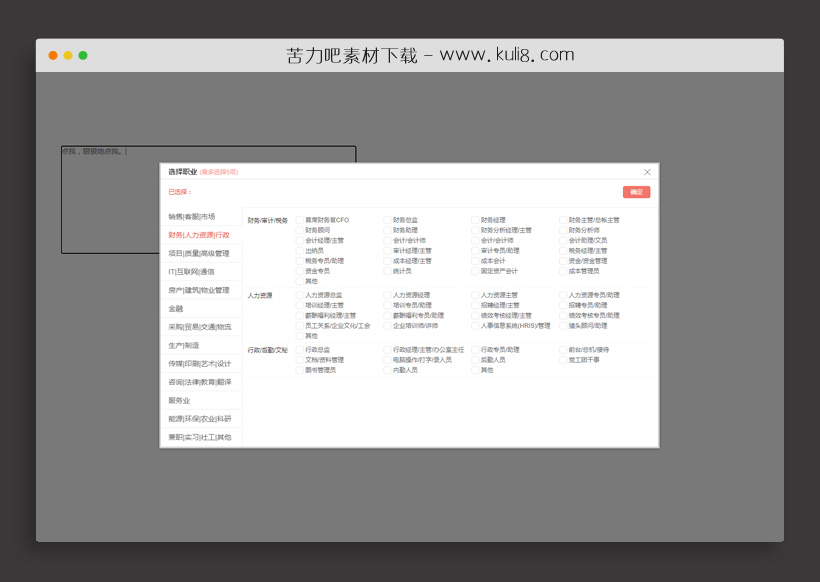
Task: Tick the 财务总监 checkbox
Action: (388, 220)
